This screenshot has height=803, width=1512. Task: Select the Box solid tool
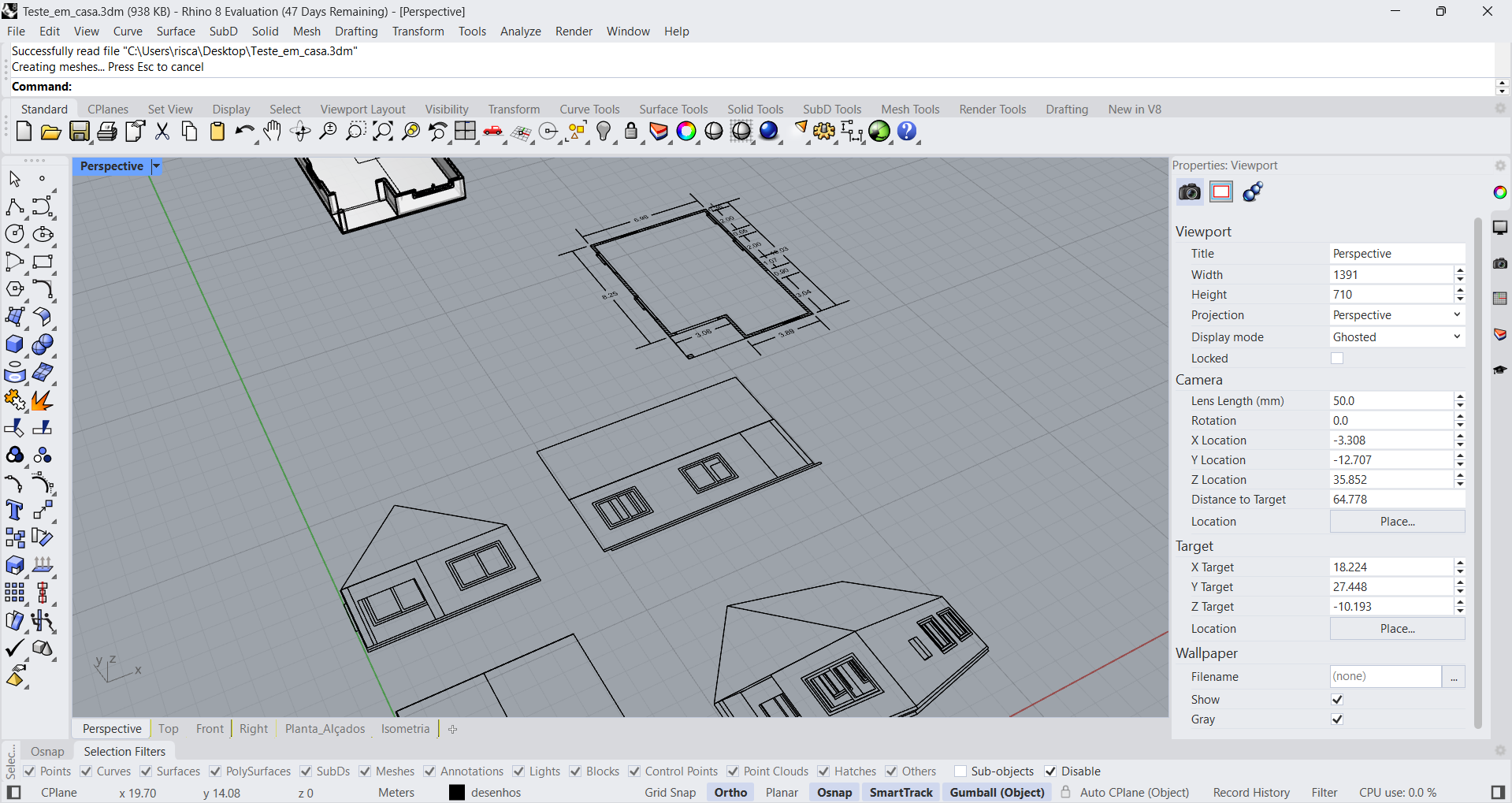15,344
